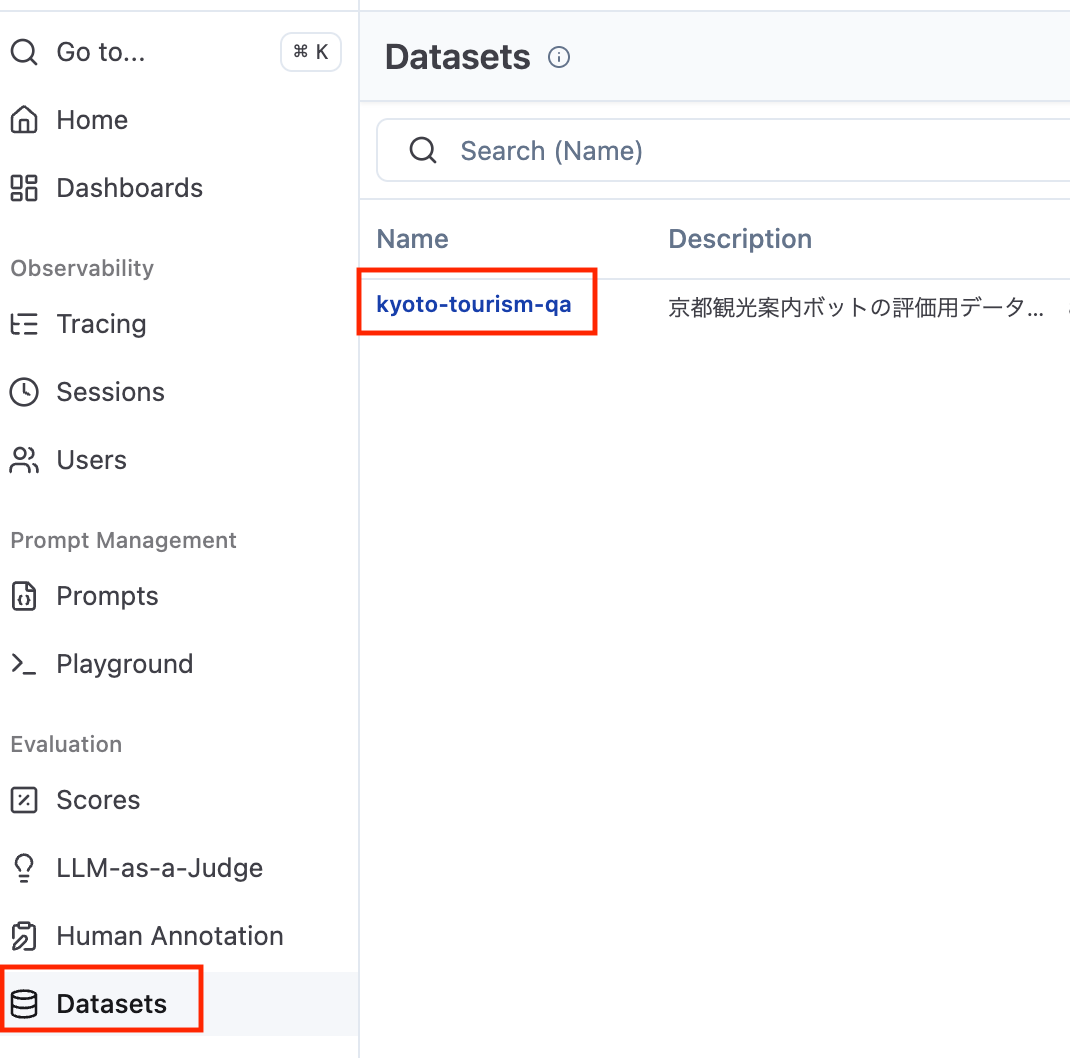Screen dimensions: 1070x1058
Task: Click the Users sidebar icon
Action: pos(23,459)
